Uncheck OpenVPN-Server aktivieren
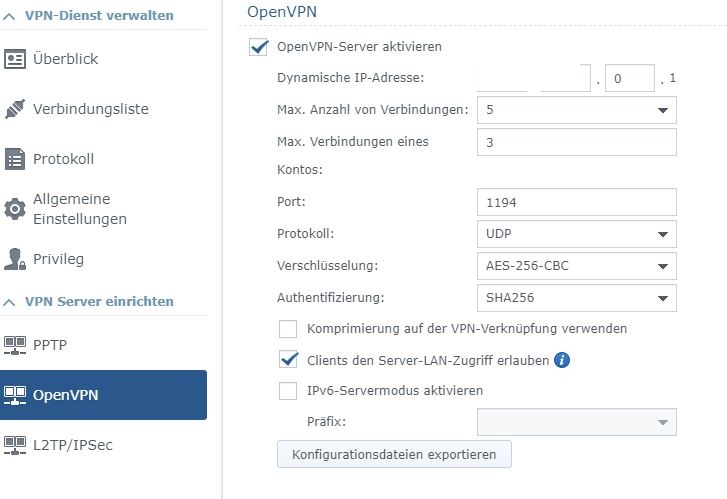 point(259,47)
